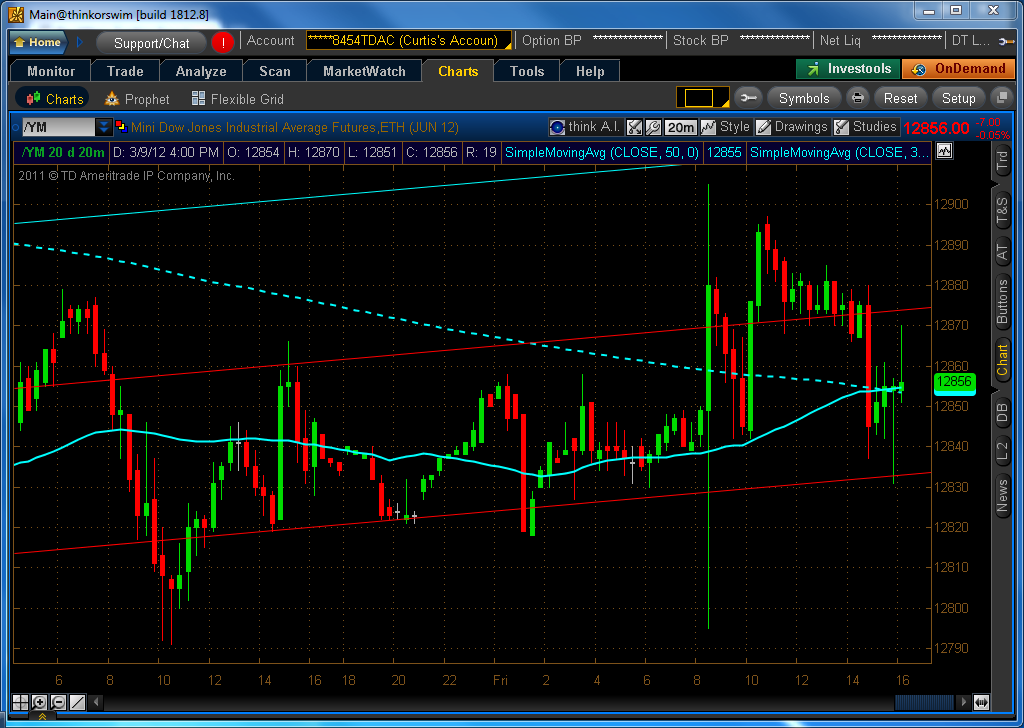This screenshot has width=1024, height=728.
Task: Open the Prophet sub-tab
Action: click(x=137, y=99)
